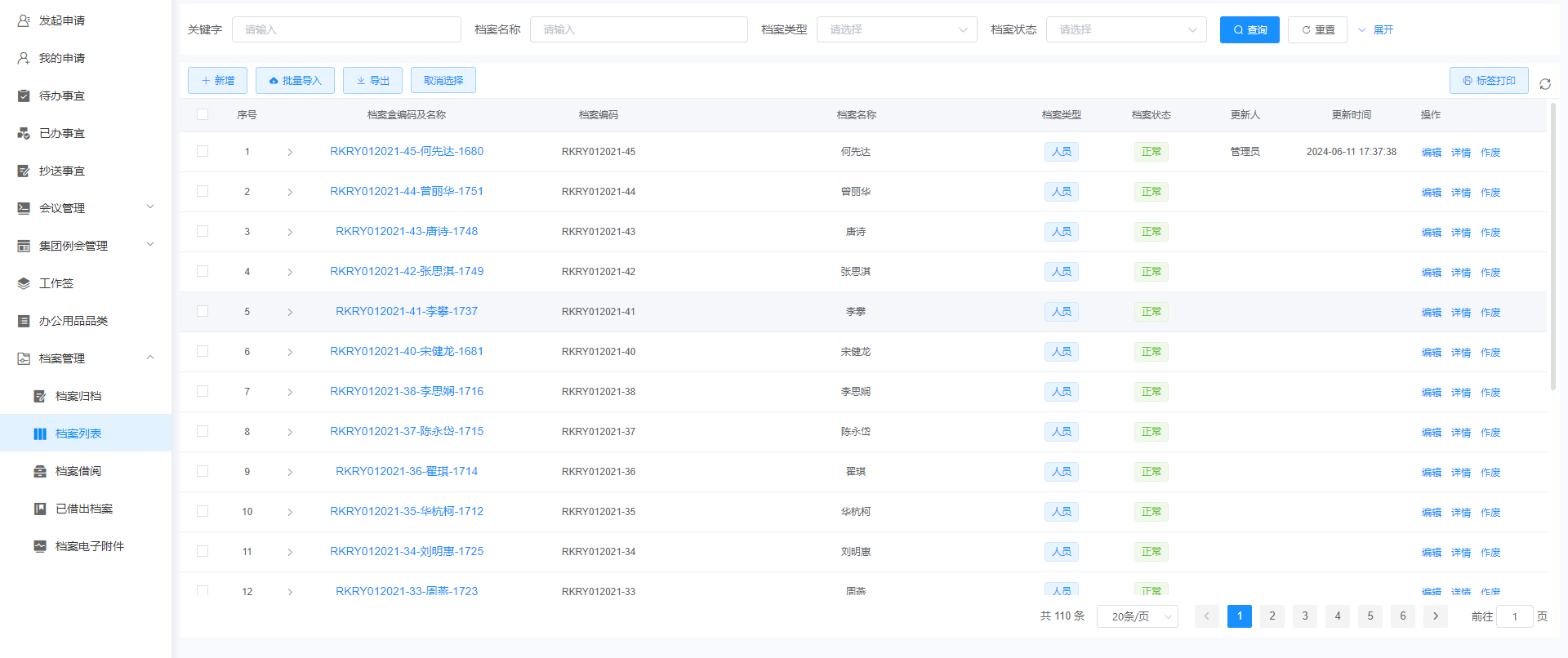Screen dimensions: 1568x658
Task: Open the 档案归档 menu item
Action: 78,396
